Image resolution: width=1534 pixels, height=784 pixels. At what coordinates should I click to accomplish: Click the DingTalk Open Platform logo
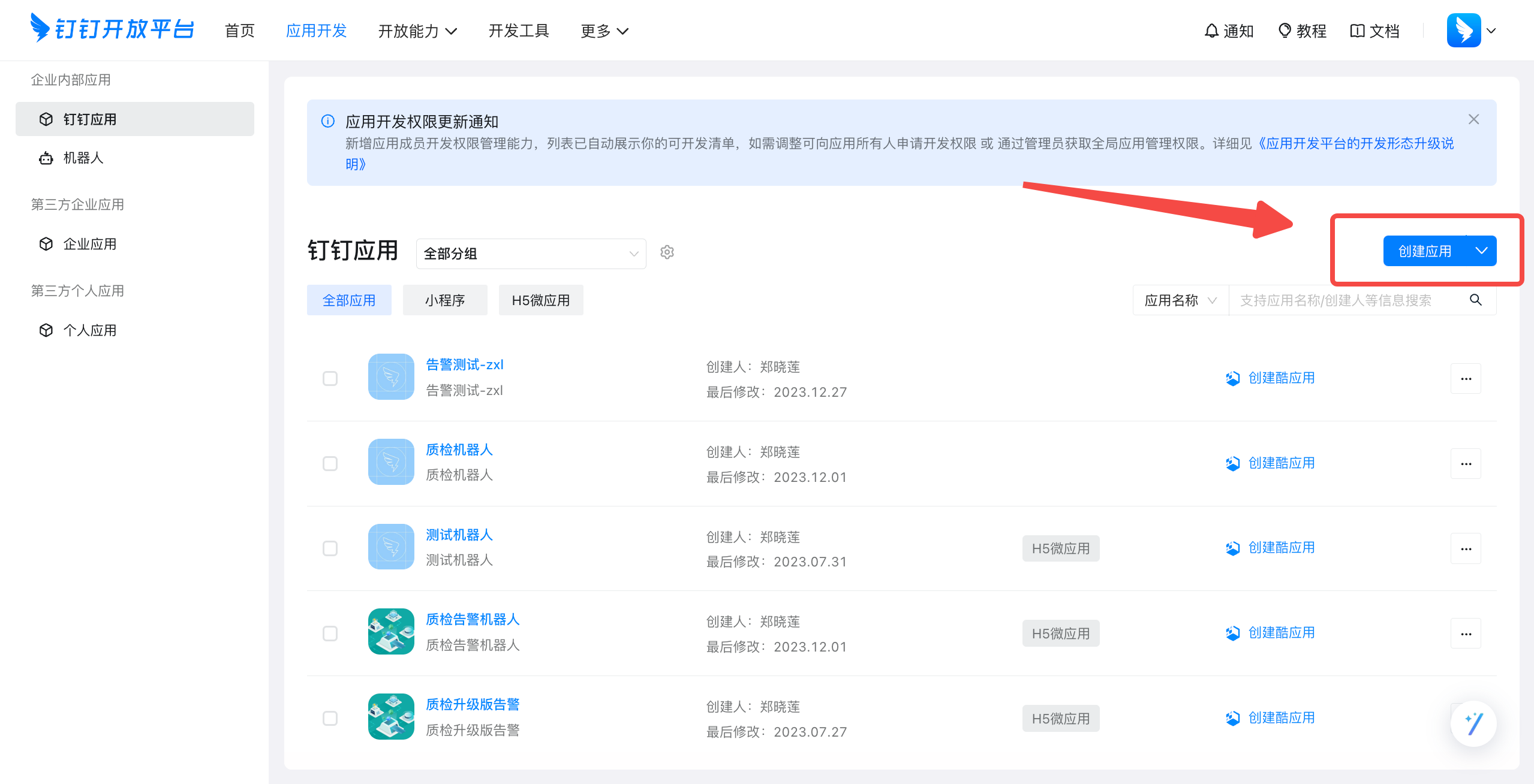click(x=112, y=29)
